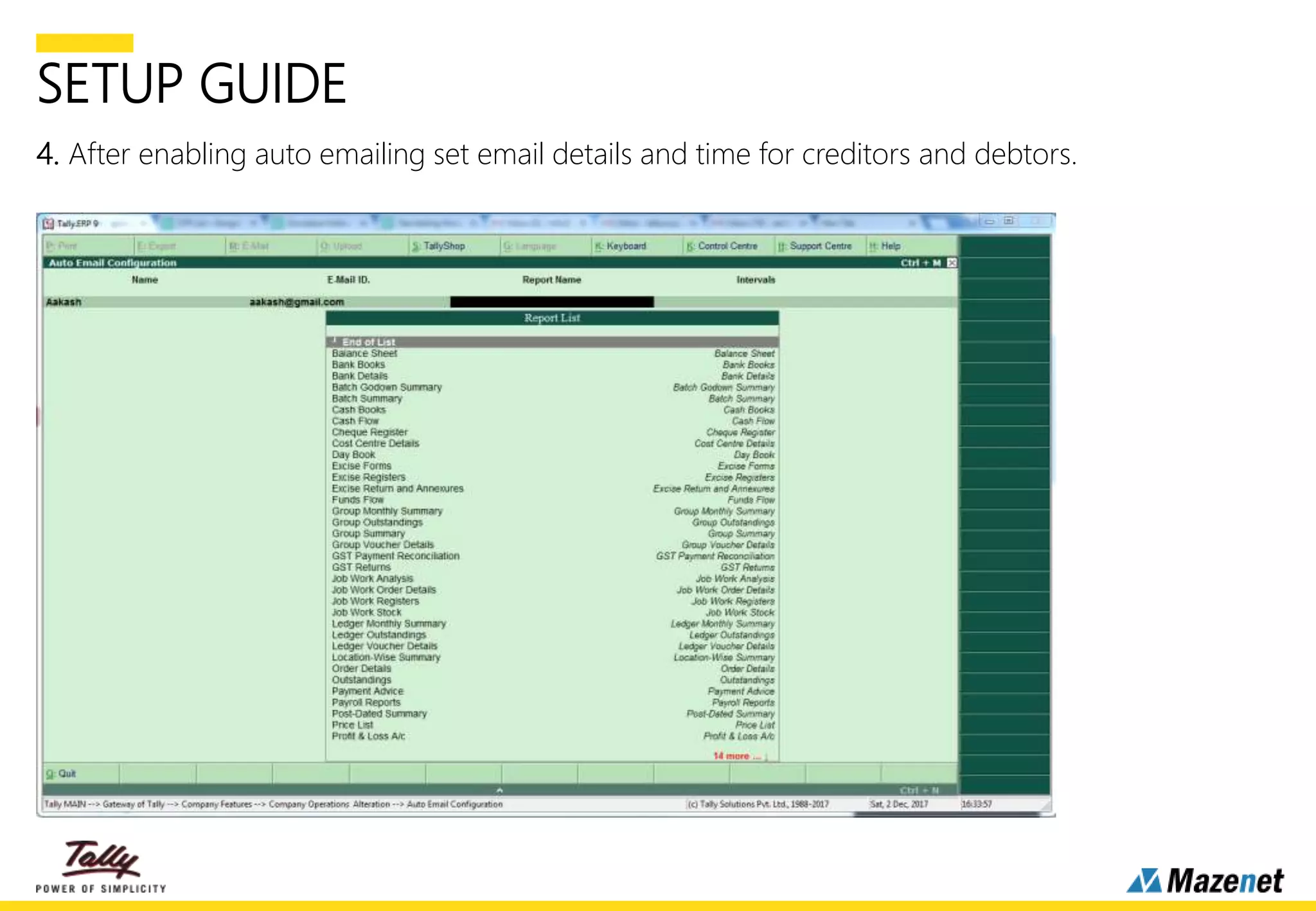
Task: Select Day Book report
Action: [552, 455]
